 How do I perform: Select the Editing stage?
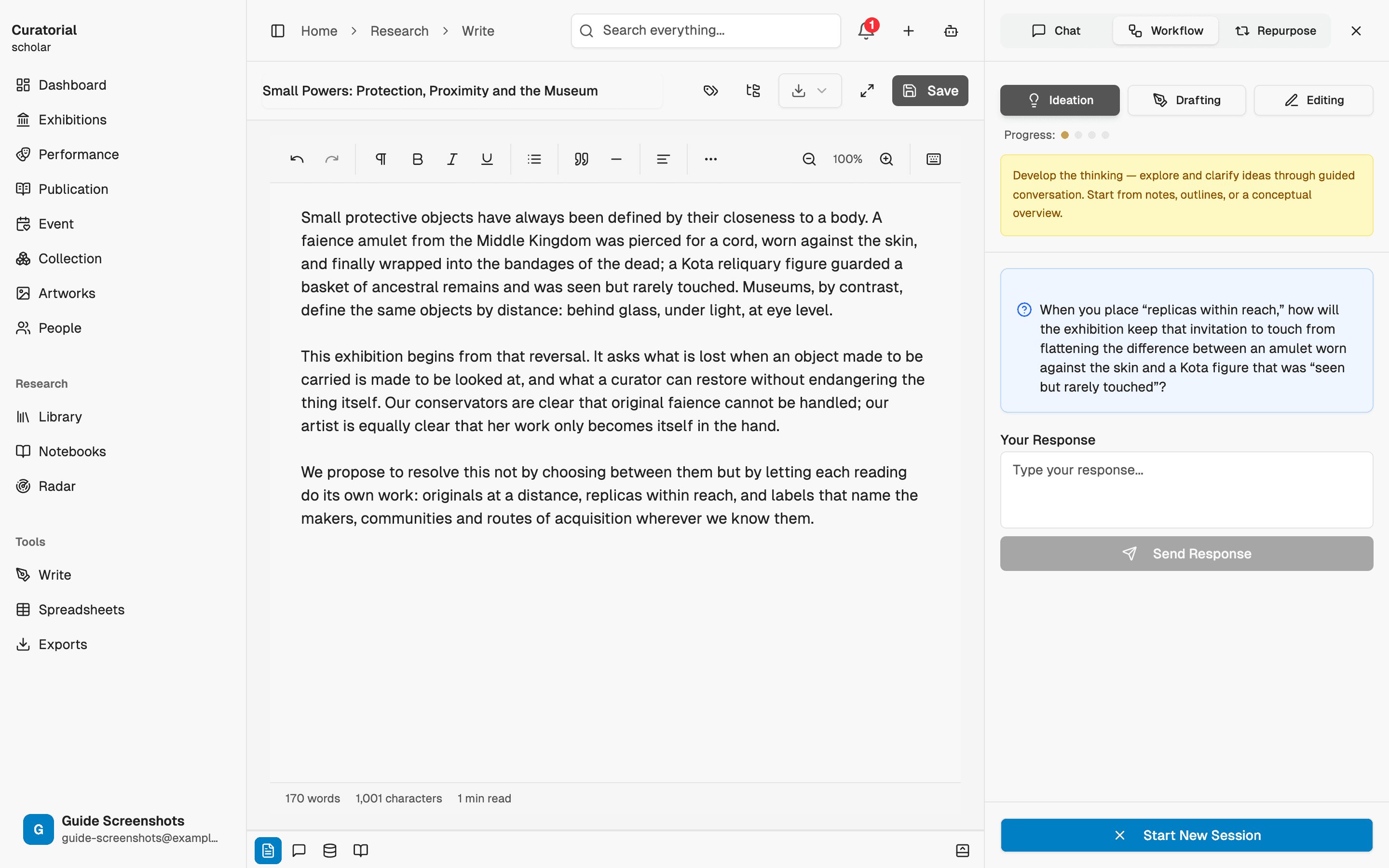coord(1313,100)
